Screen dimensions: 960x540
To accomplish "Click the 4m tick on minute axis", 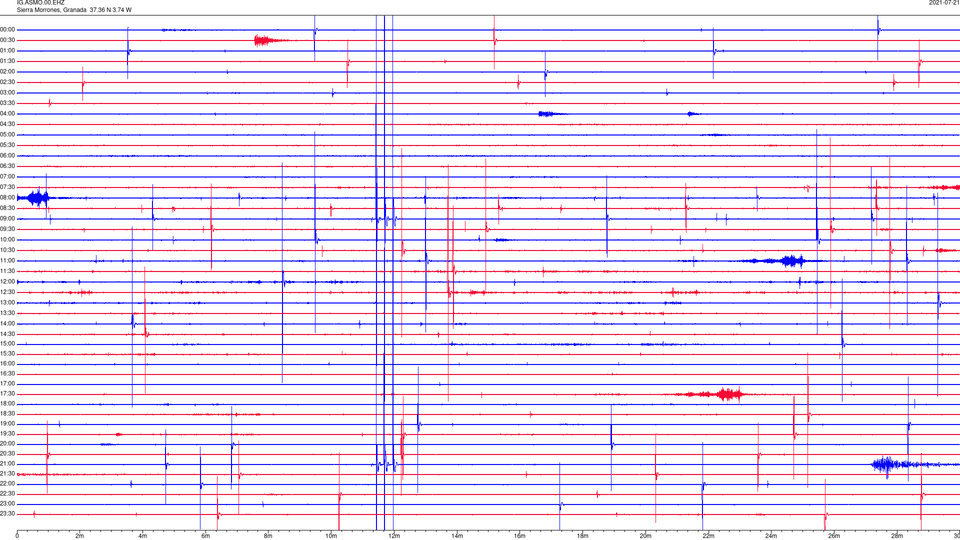I will (143, 536).
